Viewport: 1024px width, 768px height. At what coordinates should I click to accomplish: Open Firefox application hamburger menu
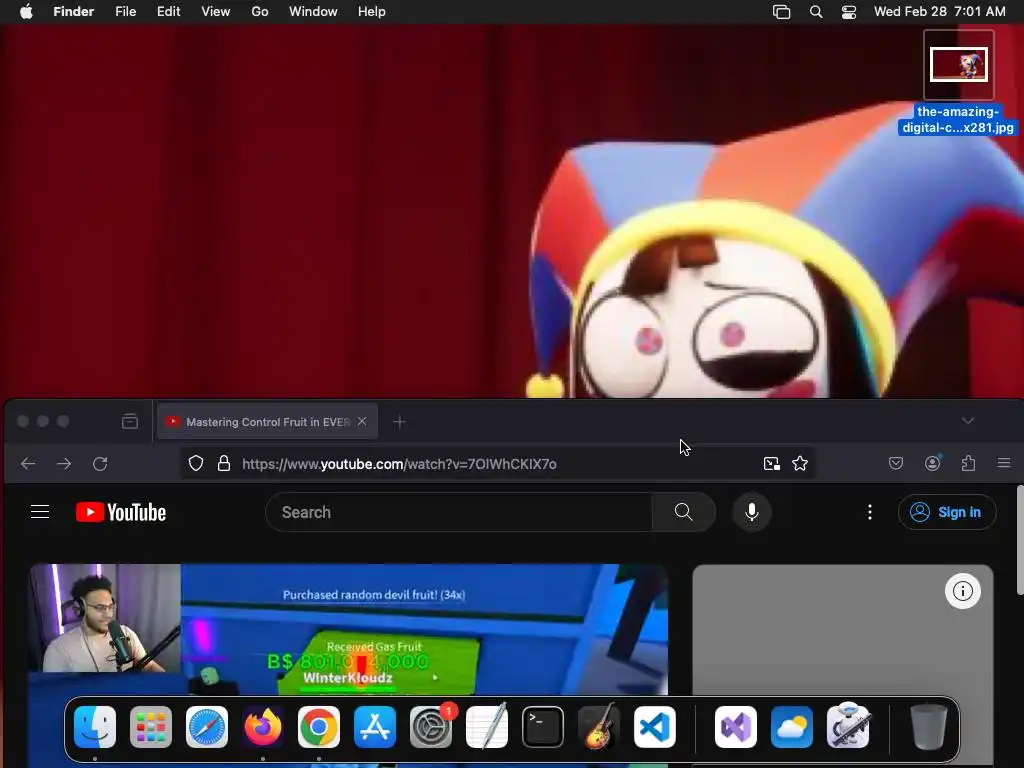1004,463
